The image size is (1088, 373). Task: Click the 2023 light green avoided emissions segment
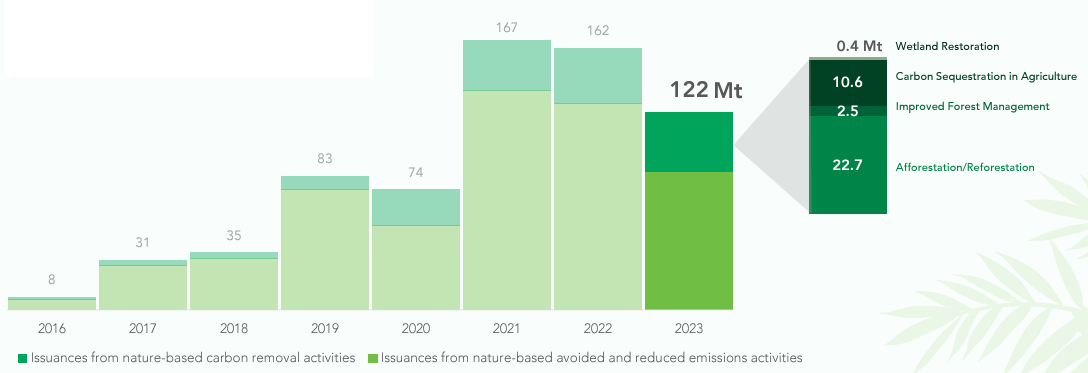tap(688, 241)
